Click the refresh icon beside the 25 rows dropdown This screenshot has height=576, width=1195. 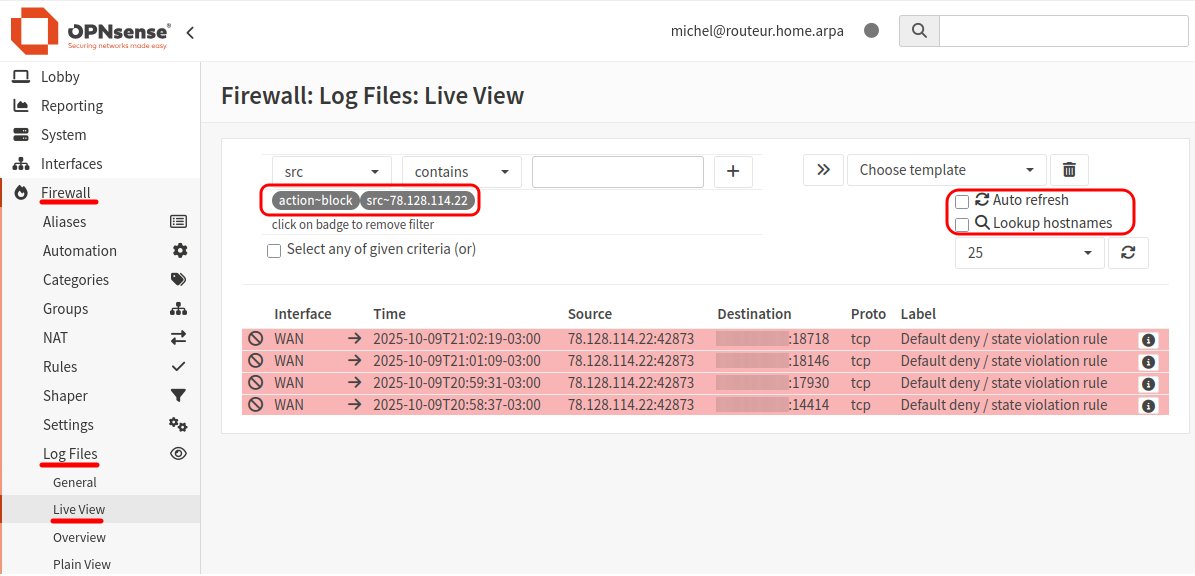pos(1128,253)
